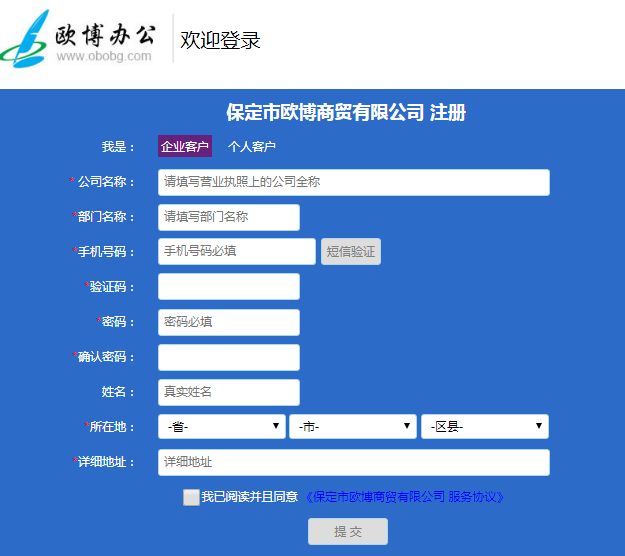The width and height of the screenshot is (625, 556).
Task: Click the 欢迎登录 header text
Action: (220, 40)
